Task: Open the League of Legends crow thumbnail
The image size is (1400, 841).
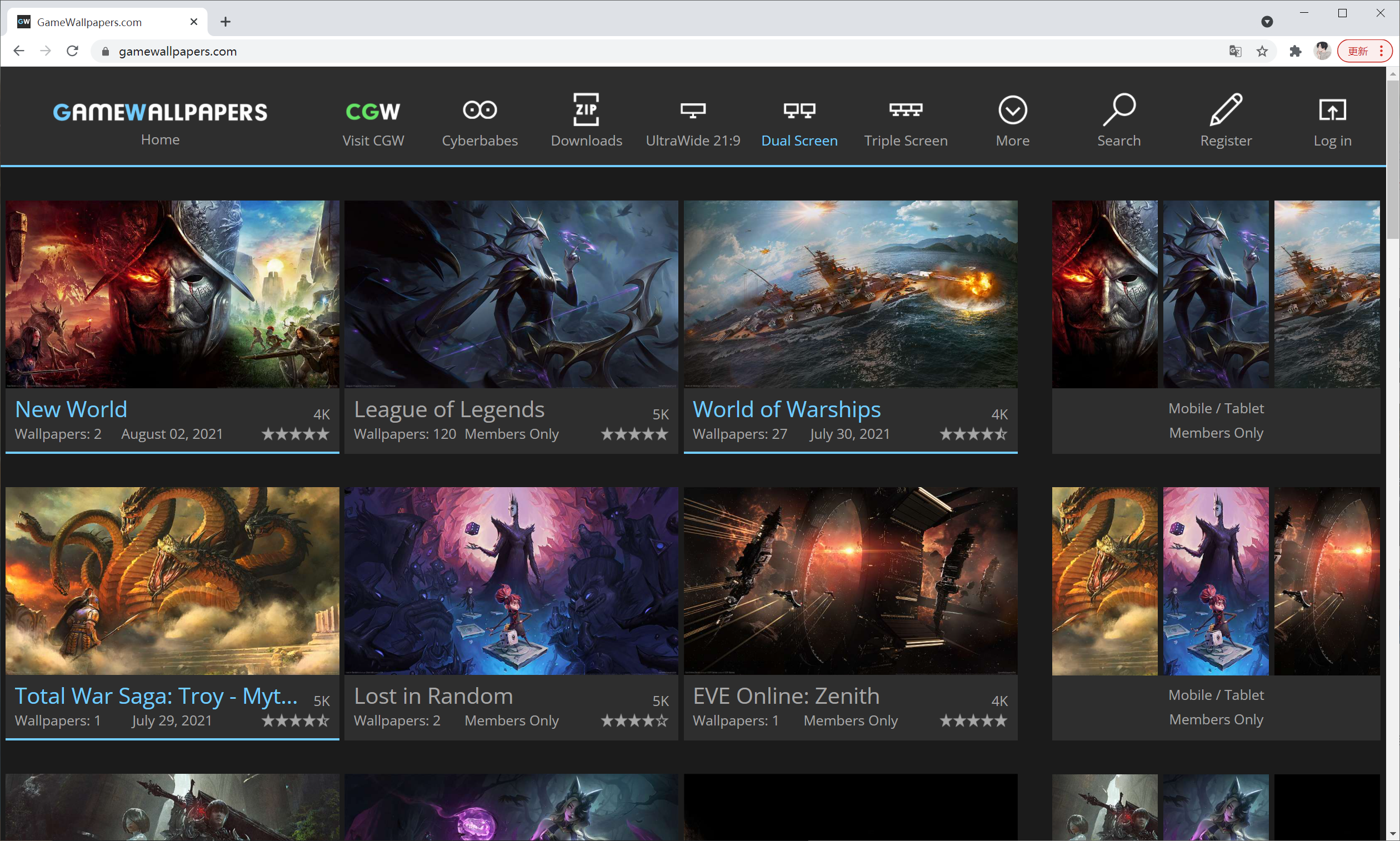Action: [x=511, y=294]
